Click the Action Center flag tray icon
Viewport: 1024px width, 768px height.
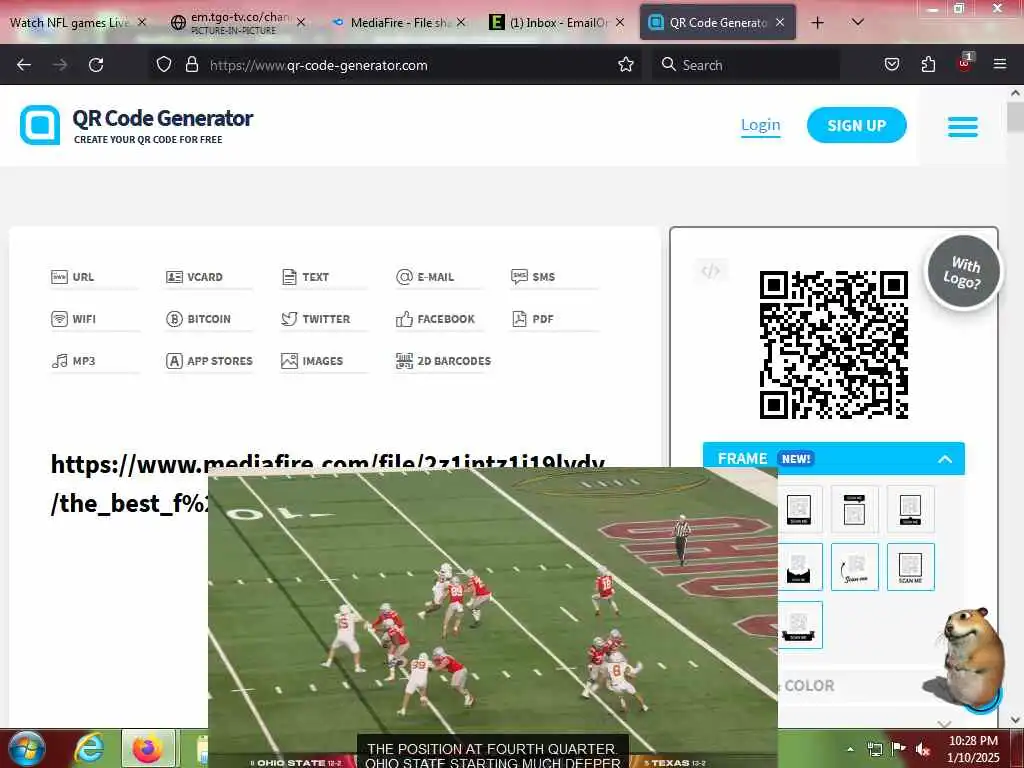pyautogui.click(x=899, y=749)
